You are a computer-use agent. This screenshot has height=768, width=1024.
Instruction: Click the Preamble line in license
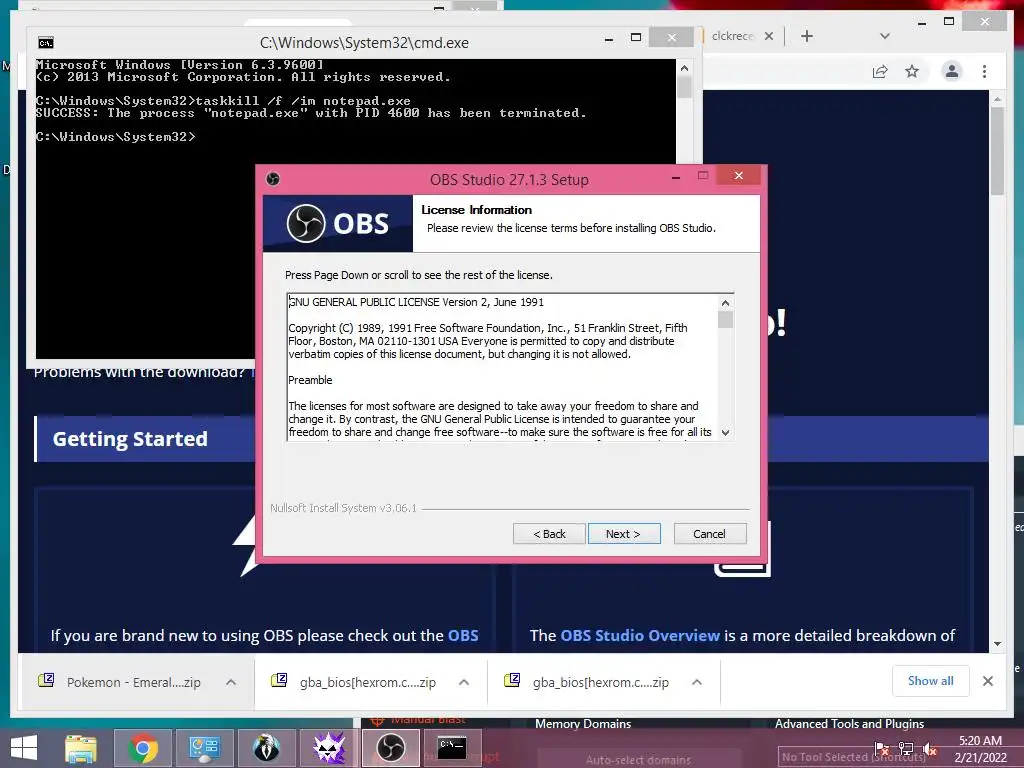[310, 380]
